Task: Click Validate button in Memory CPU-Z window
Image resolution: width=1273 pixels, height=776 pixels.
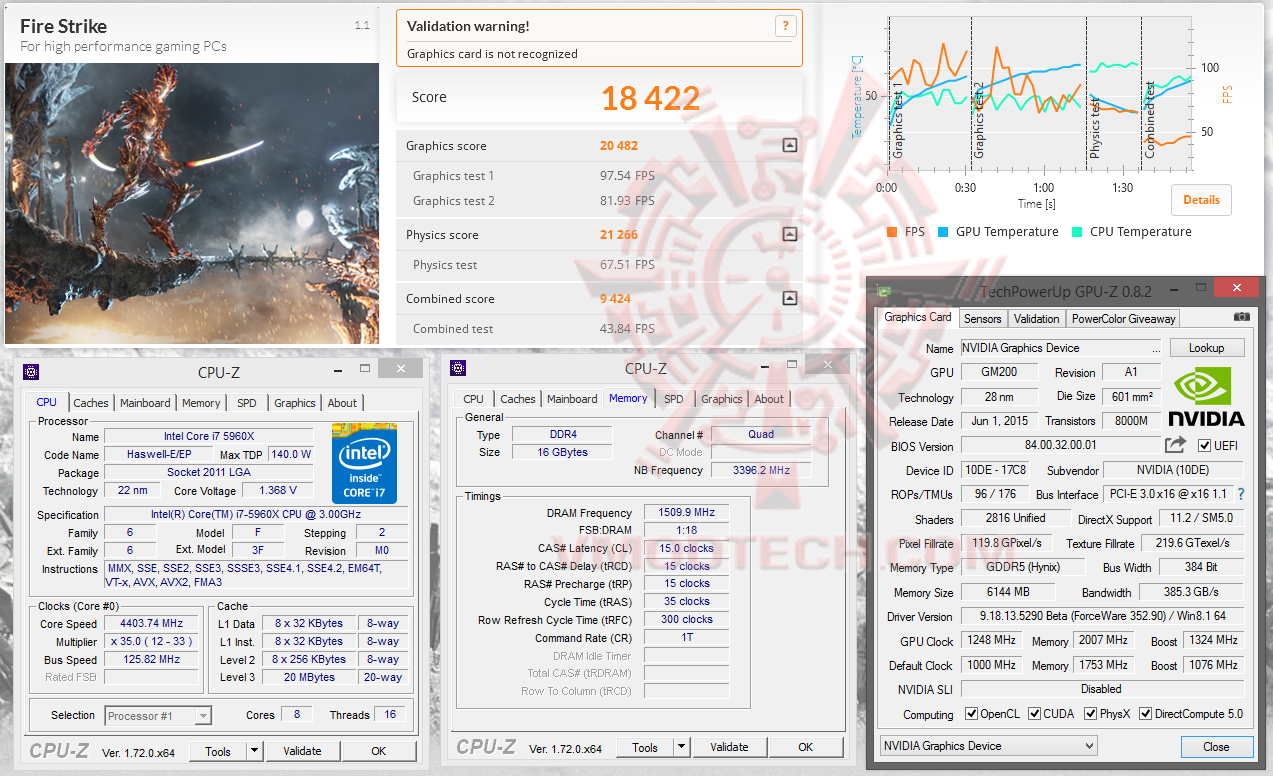Action: 729,747
